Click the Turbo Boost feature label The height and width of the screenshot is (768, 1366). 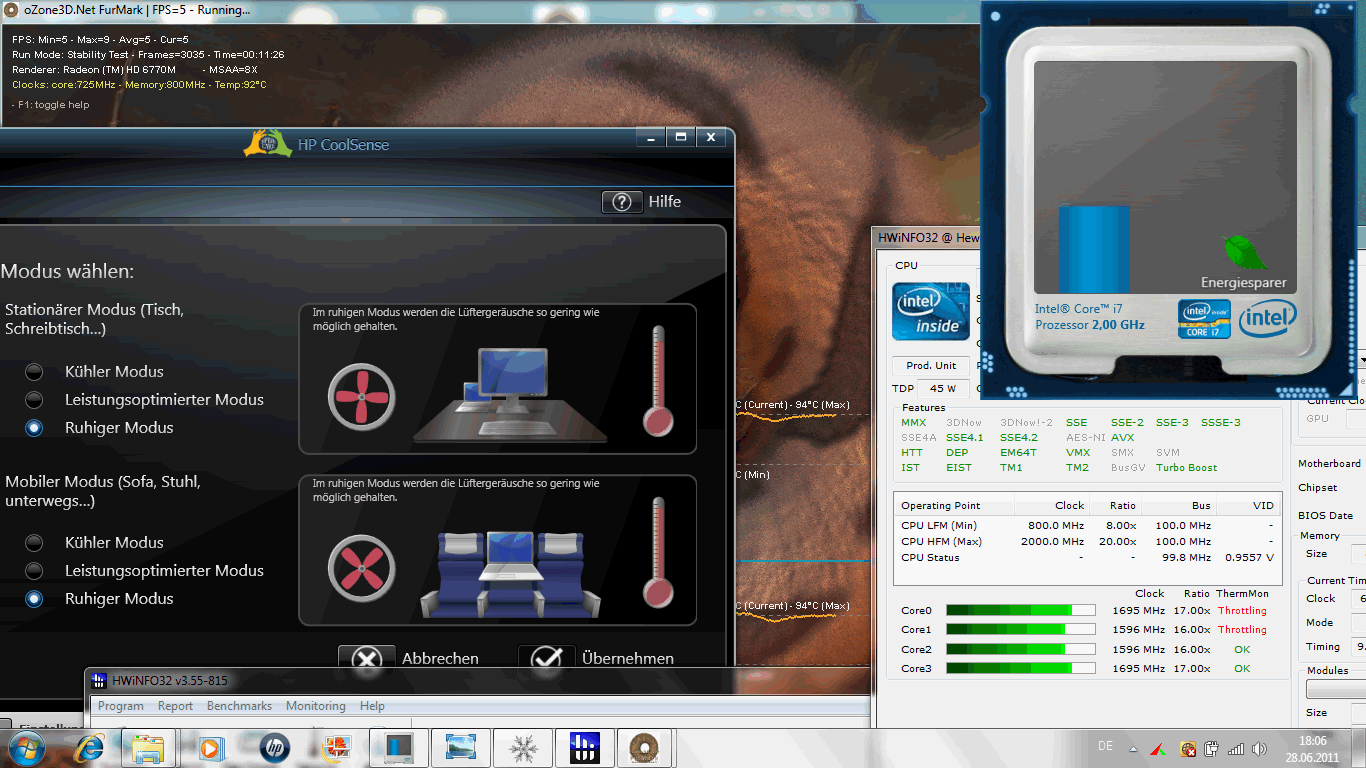click(x=1187, y=468)
